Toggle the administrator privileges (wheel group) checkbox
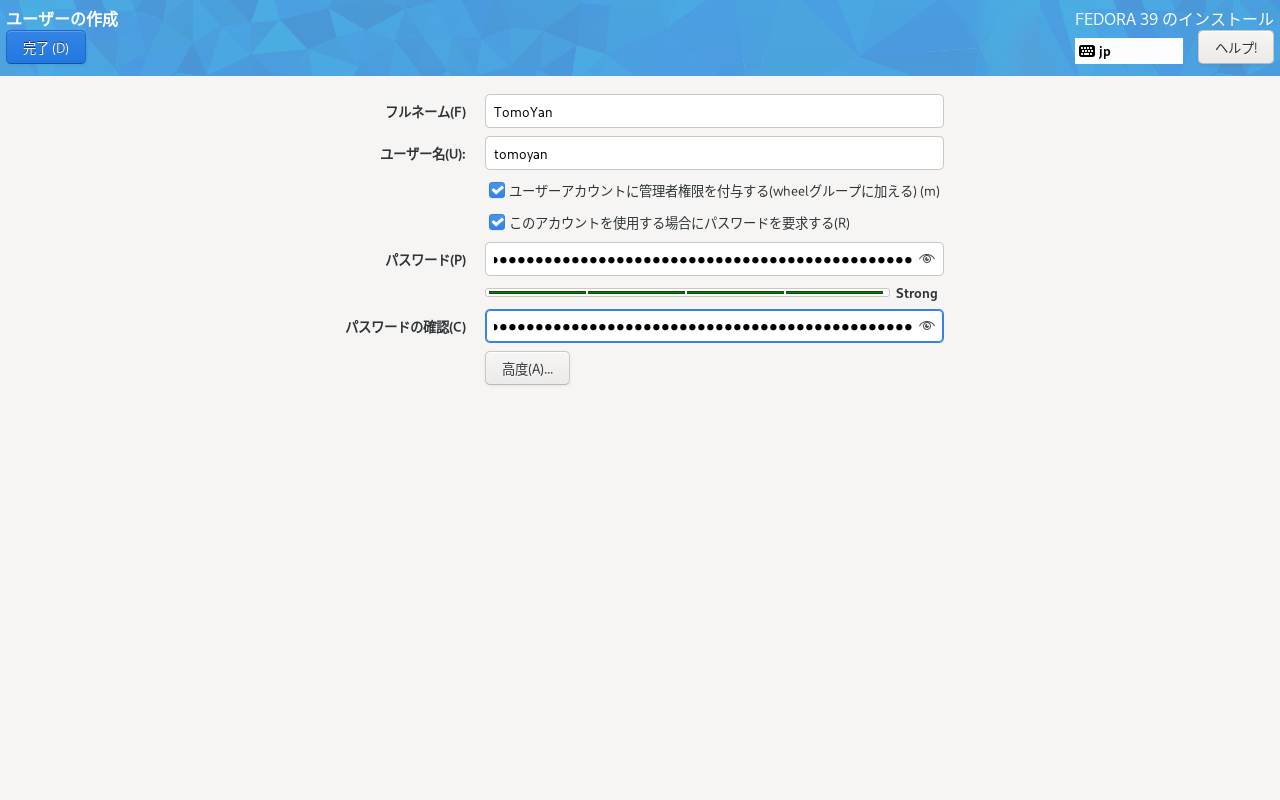The height and width of the screenshot is (800, 1280). (497, 190)
